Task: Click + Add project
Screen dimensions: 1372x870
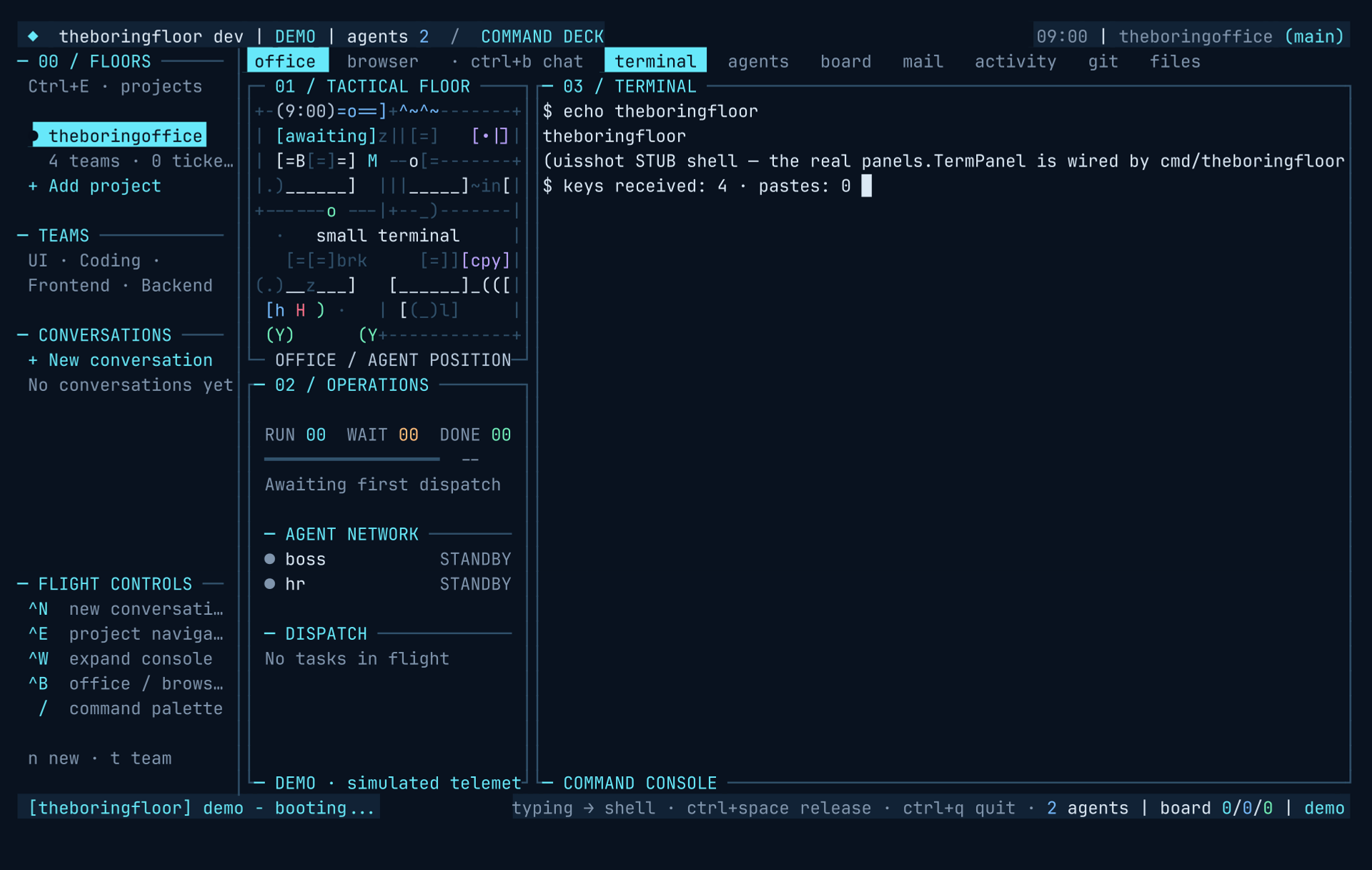Action: (94, 186)
